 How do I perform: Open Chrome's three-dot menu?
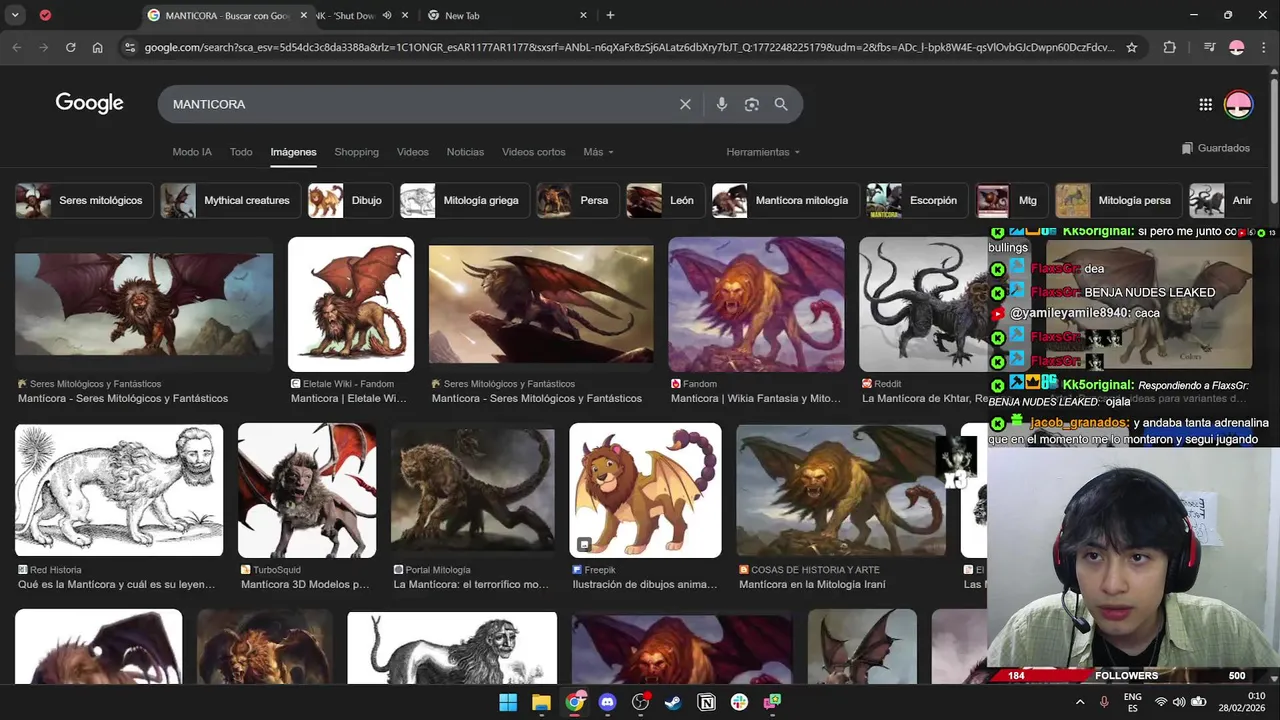[x=1263, y=47]
